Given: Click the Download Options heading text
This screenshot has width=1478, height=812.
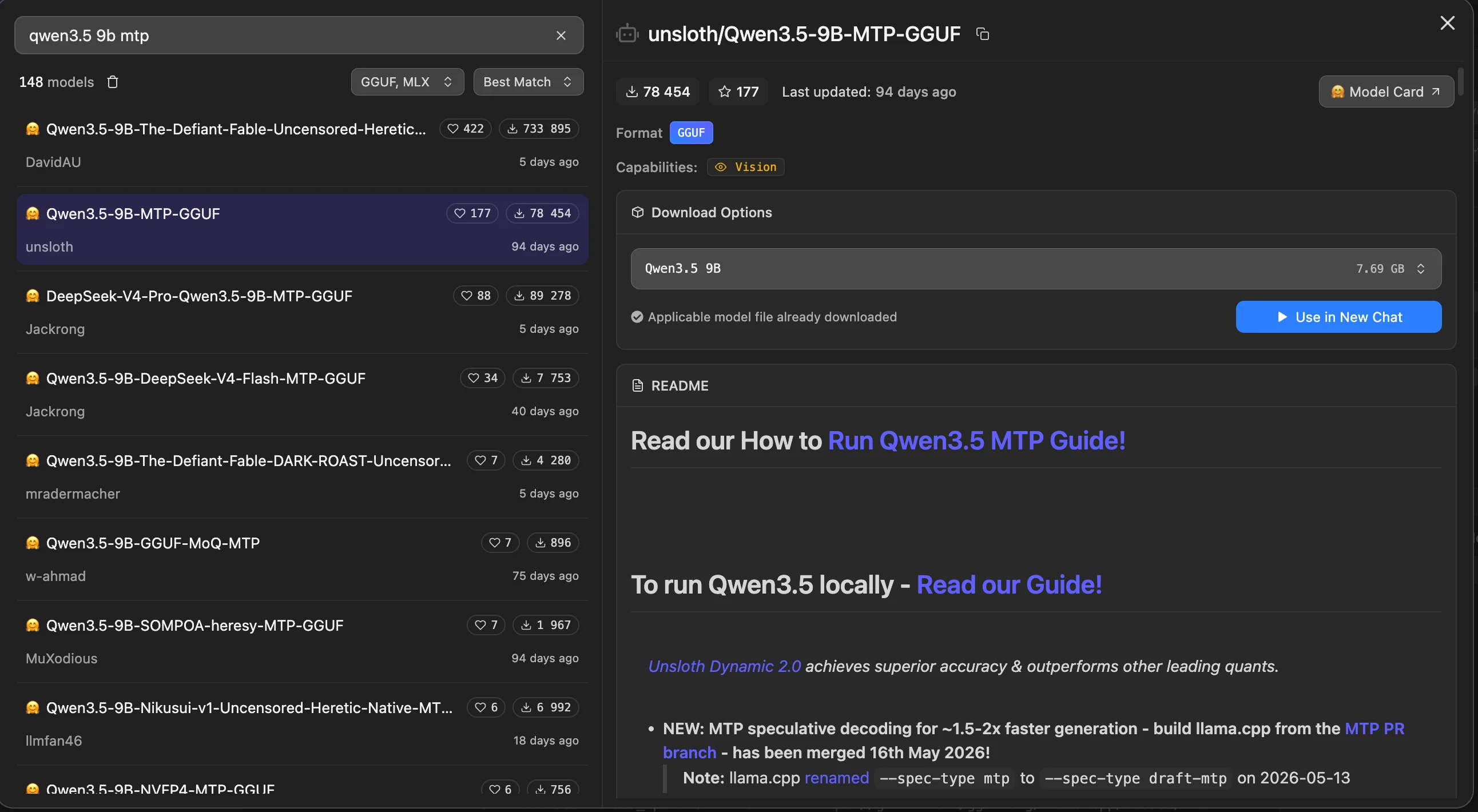Looking at the screenshot, I should (712, 213).
